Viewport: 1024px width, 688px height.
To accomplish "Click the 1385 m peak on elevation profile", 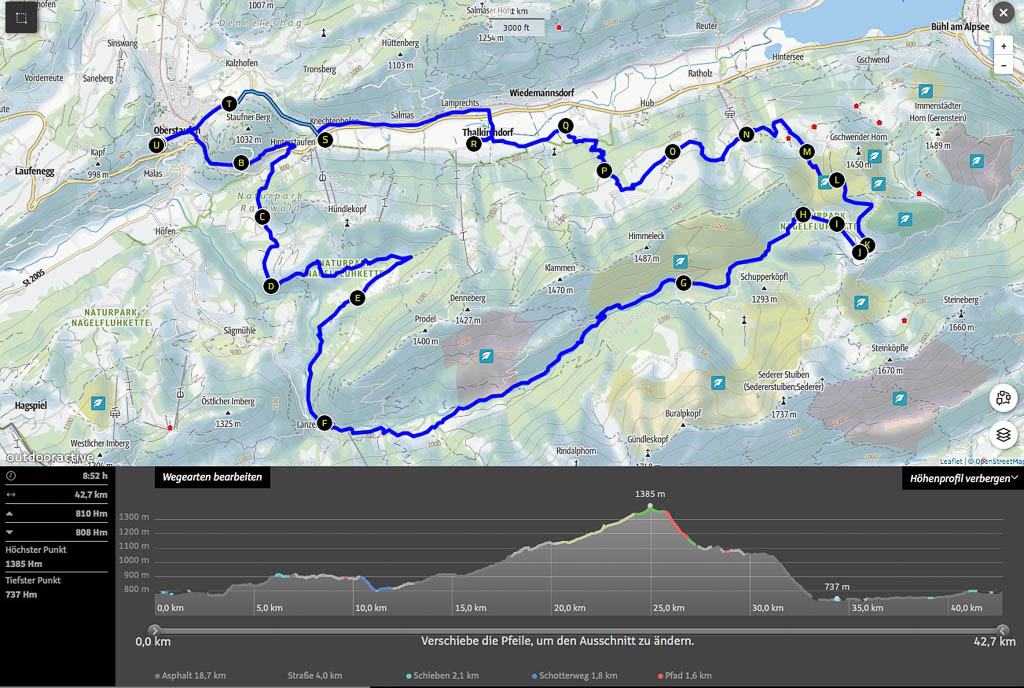I will [650, 507].
